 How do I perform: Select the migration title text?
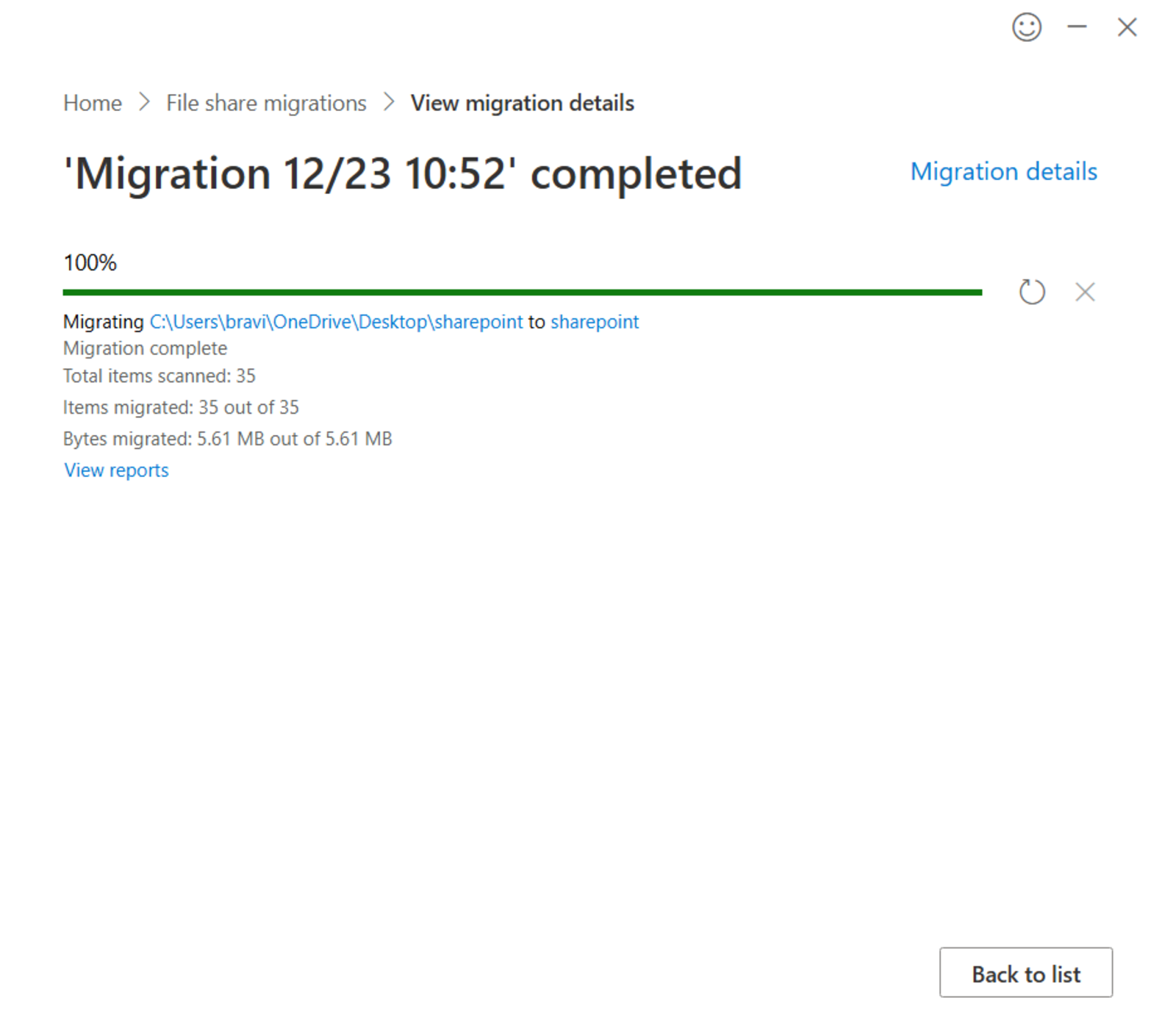click(402, 174)
